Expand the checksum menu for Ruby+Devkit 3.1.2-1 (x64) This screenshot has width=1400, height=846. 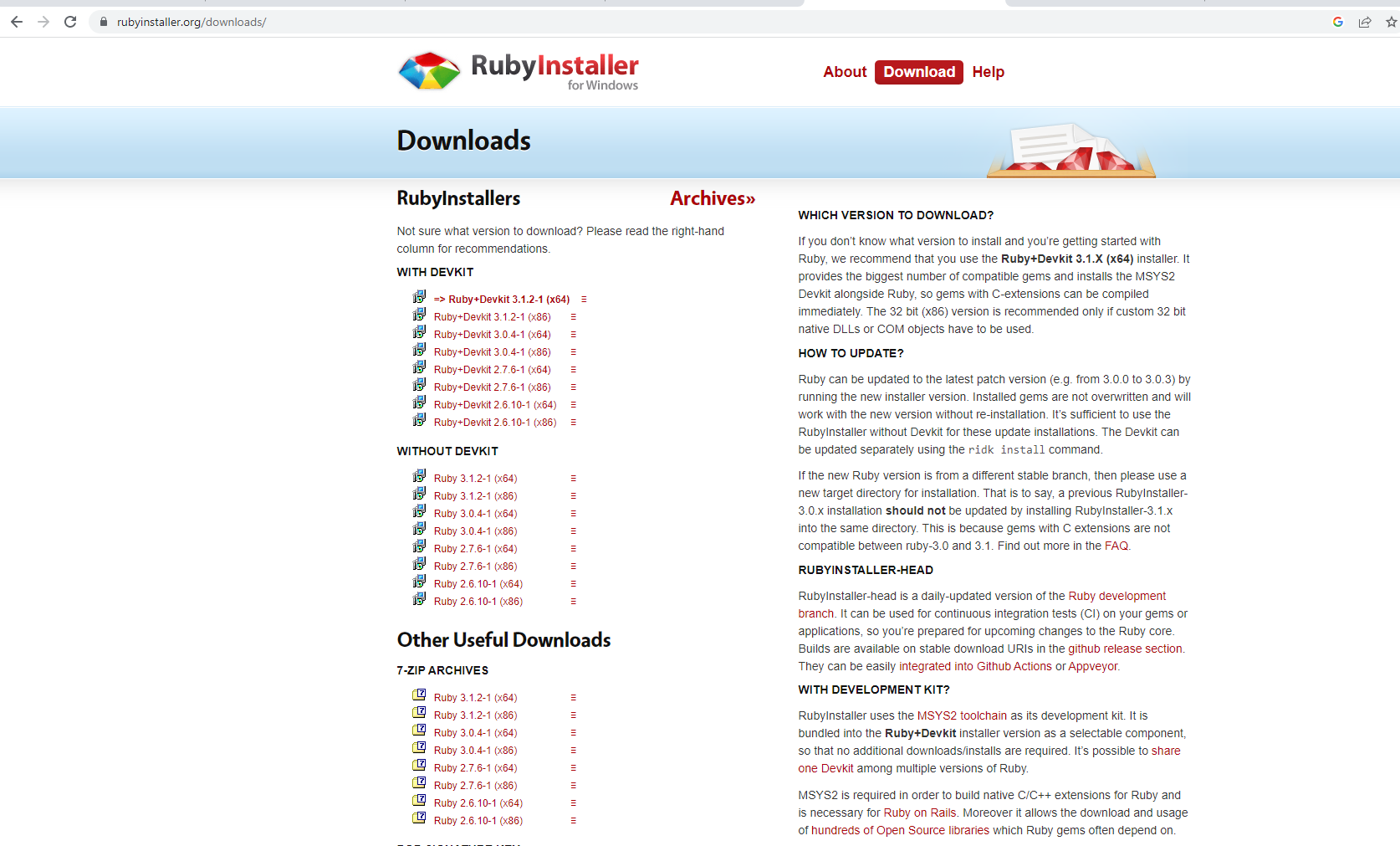(x=585, y=299)
